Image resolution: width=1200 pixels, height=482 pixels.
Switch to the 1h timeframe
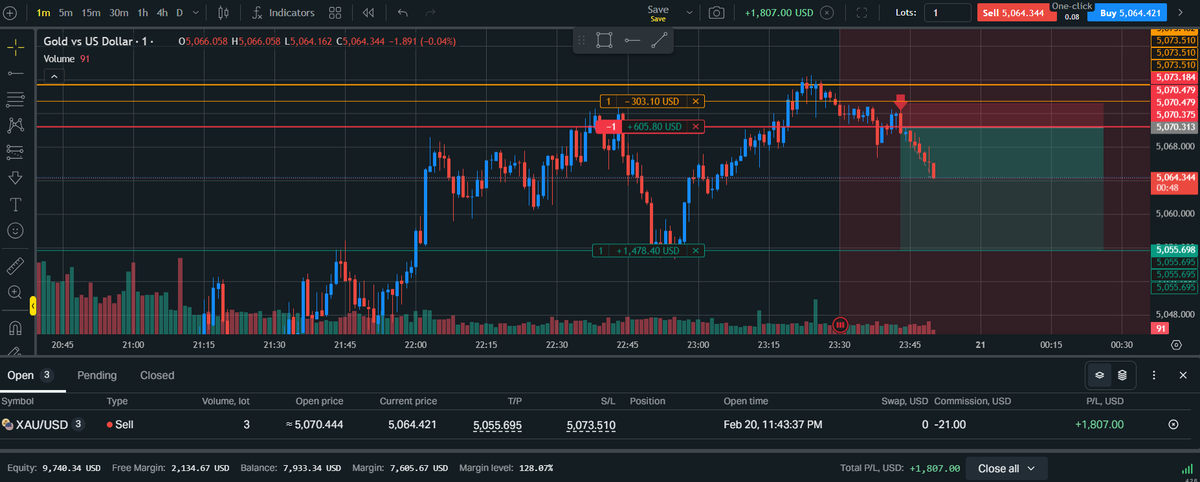tap(143, 13)
